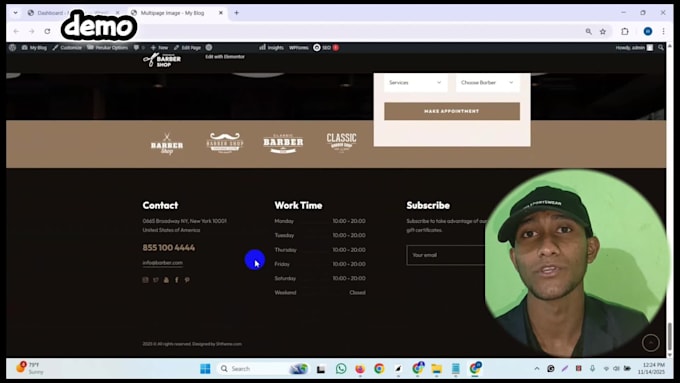Screen dimensions: 680x383
Task: Open the Twitter social icon
Action: tap(156, 280)
